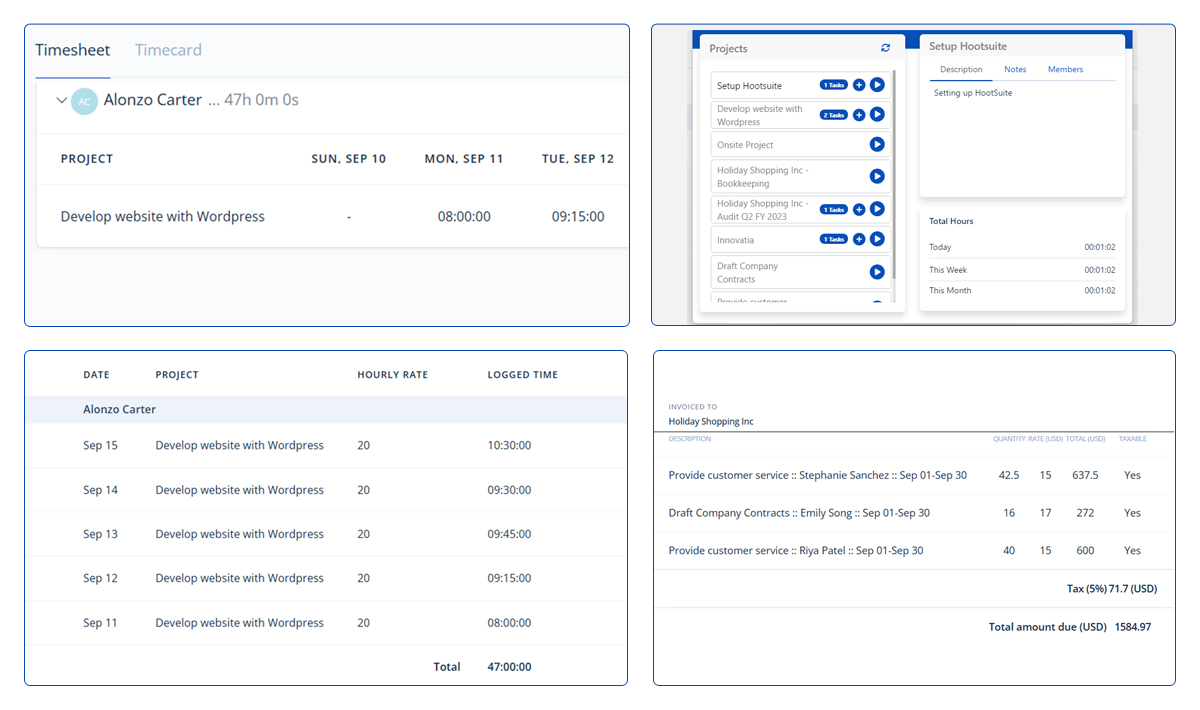The width and height of the screenshot is (1200, 710).
Task: Click Alonzo Carter's AC avatar
Action: tap(85, 100)
